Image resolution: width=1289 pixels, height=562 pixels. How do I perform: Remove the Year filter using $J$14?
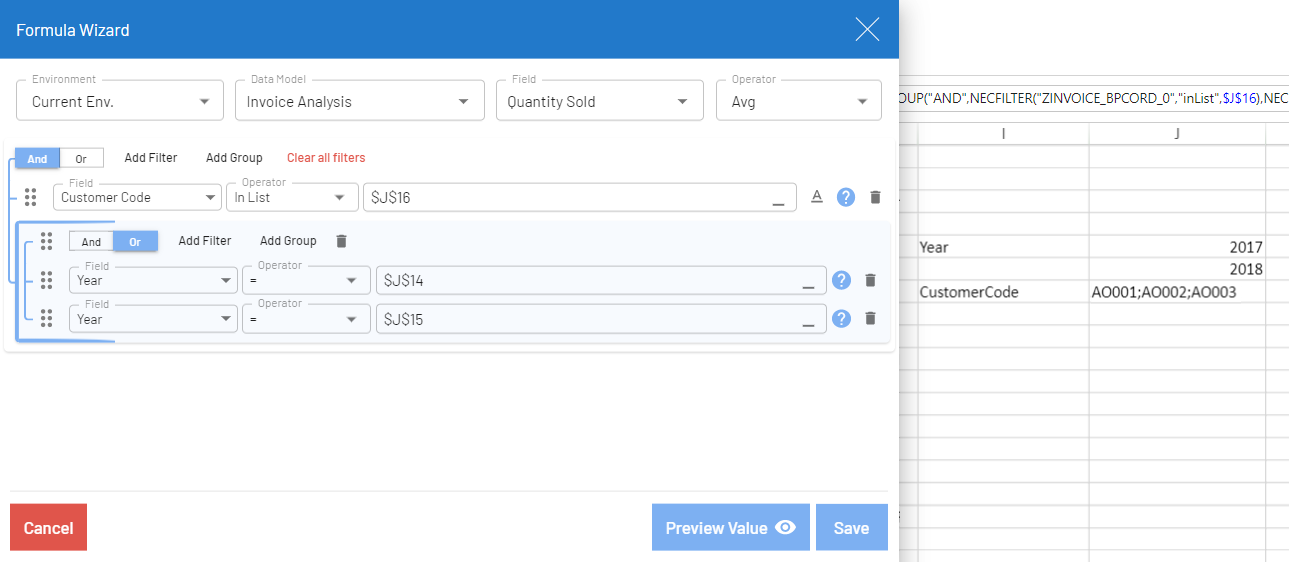(x=870, y=281)
